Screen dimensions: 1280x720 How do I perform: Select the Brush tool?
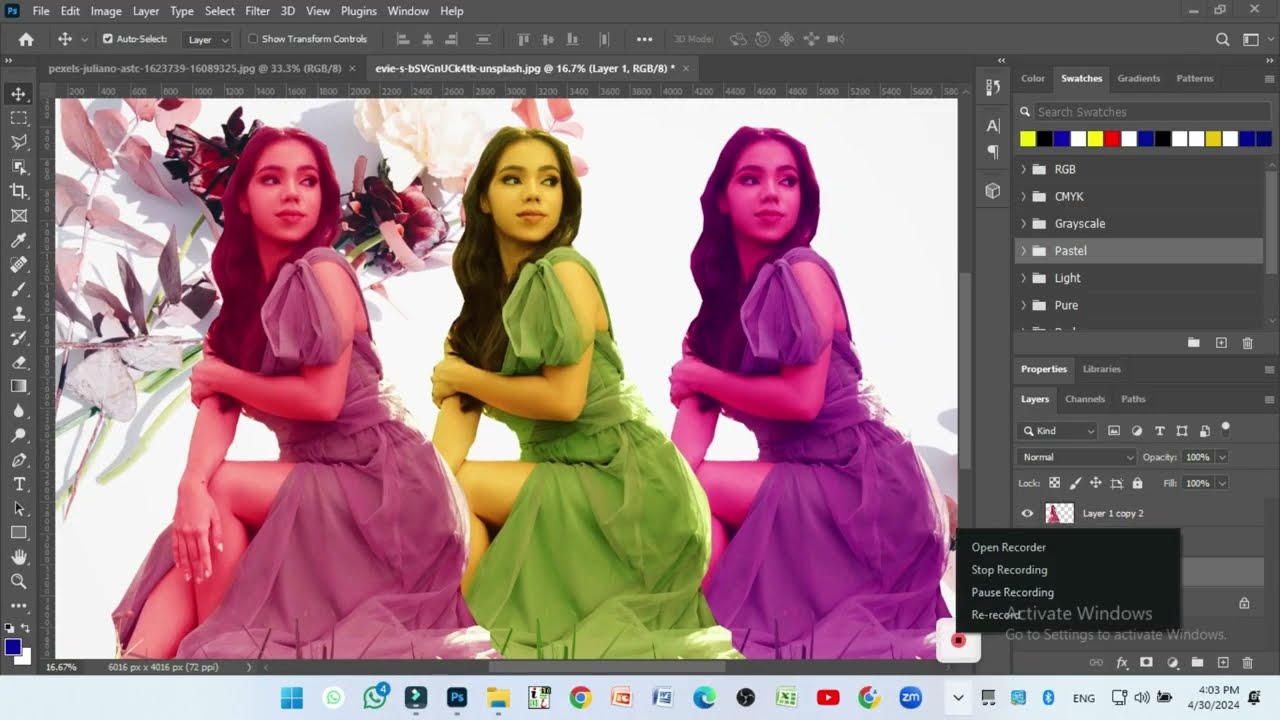pos(19,289)
